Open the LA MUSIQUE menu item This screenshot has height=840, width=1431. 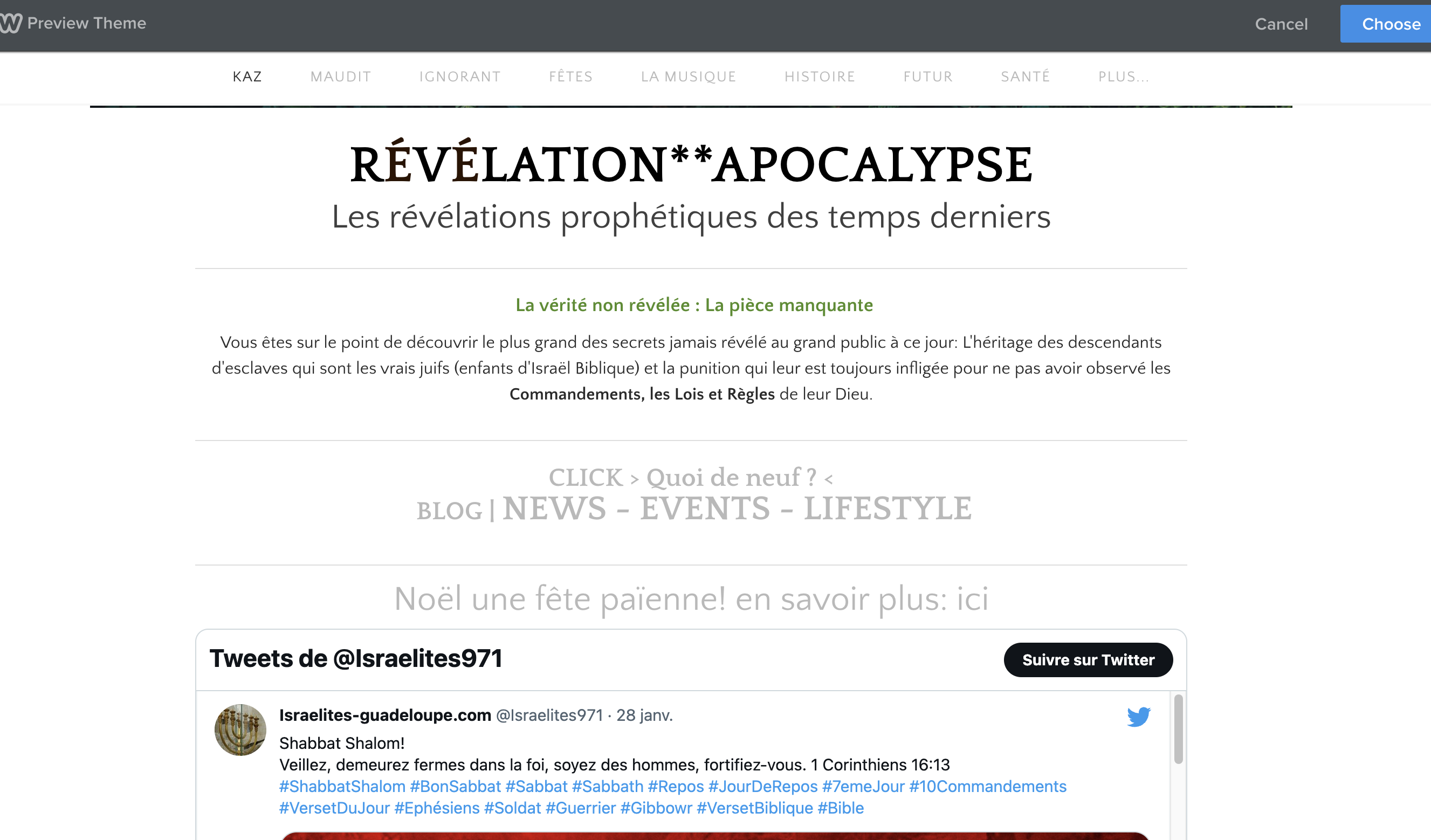[688, 77]
